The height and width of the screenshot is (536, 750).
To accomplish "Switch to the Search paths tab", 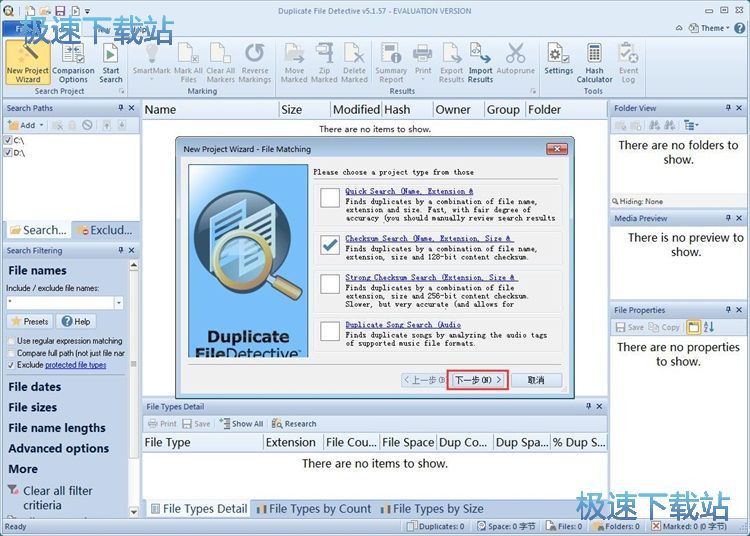I will point(38,230).
